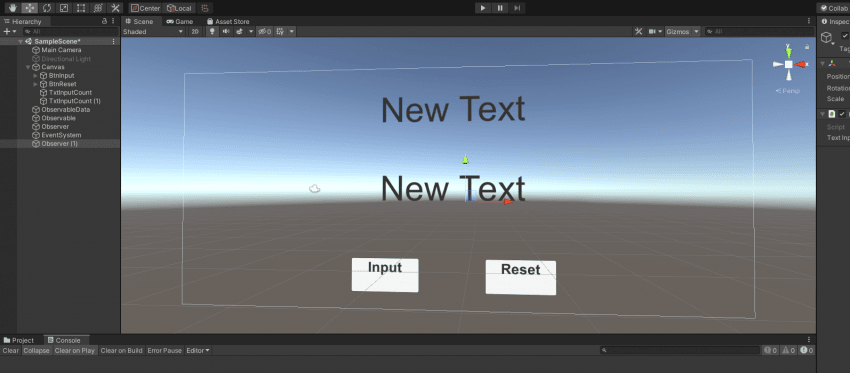Collapse the SampleScene tree node
Viewport: 850px width, 373px height.
click(21, 41)
